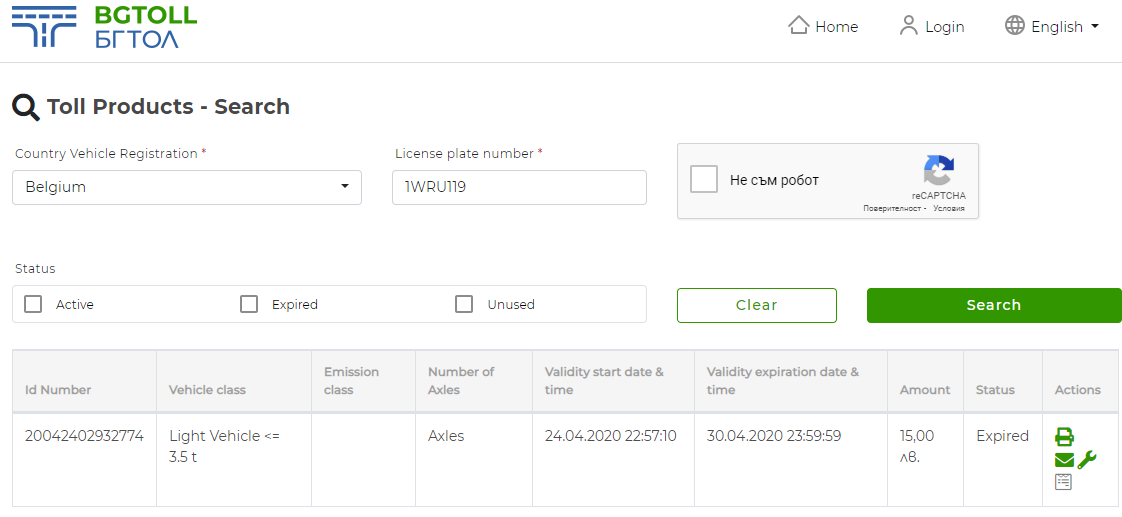Viewport: 1122px width, 517px height.
Task: Click the Clear button
Action: click(x=756, y=305)
